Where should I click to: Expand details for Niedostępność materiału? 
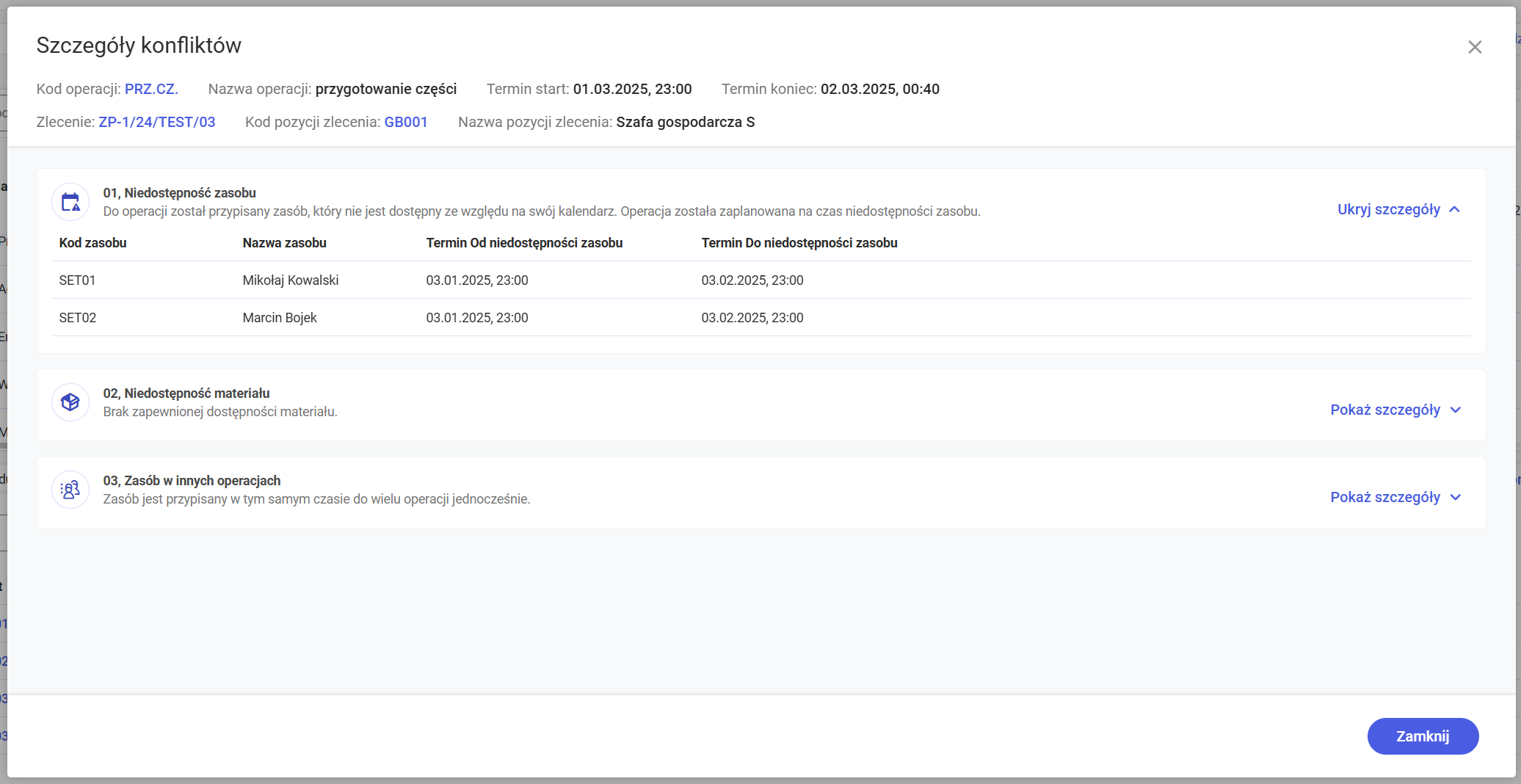tap(1395, 410)
